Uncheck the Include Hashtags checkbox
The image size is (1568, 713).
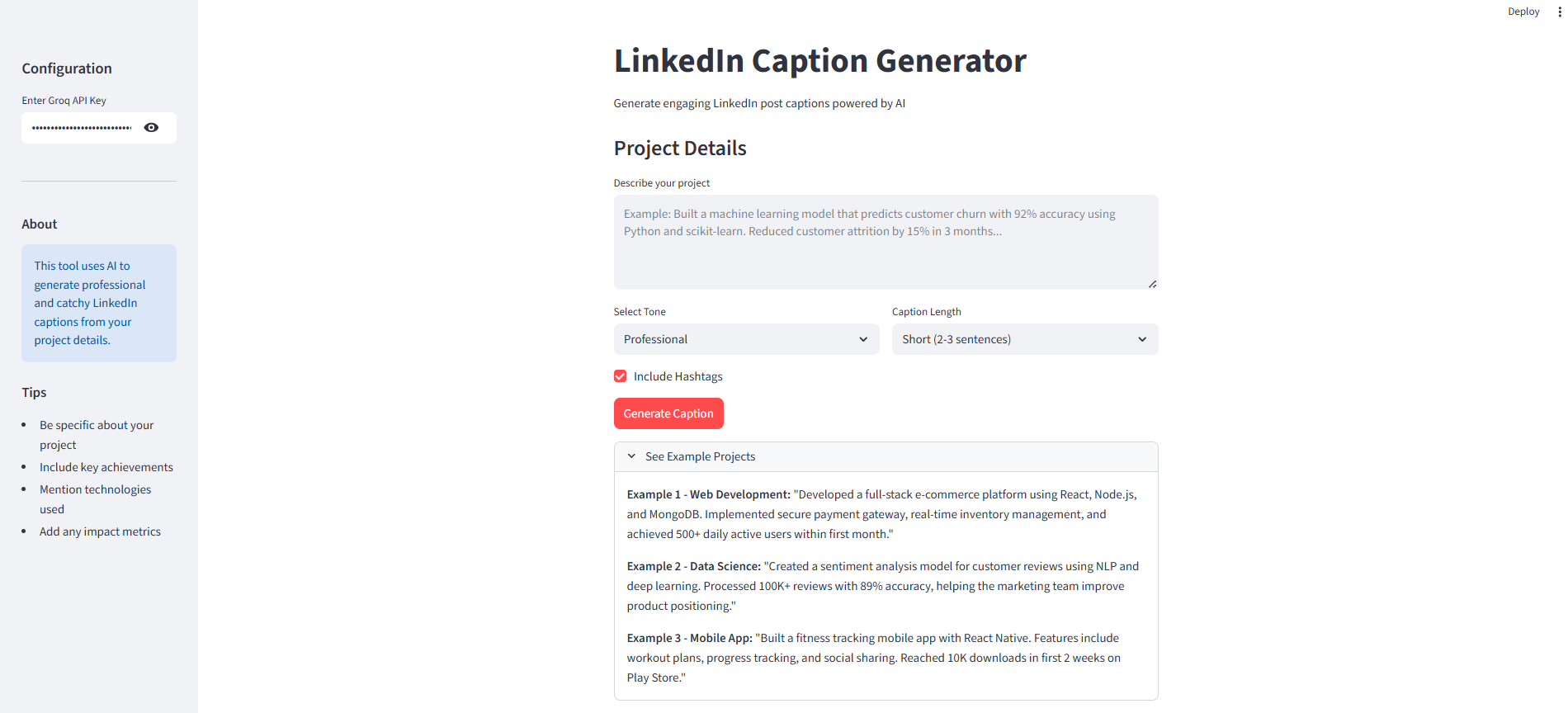[621, 376]
